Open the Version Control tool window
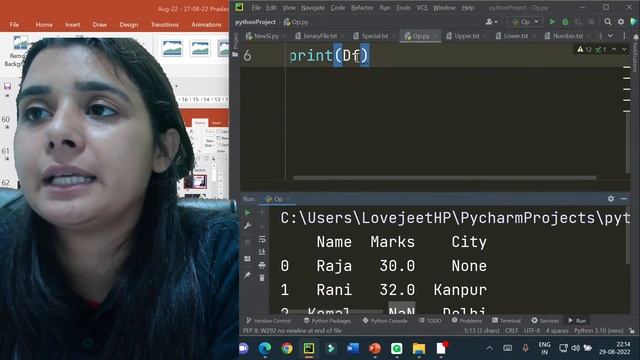The image size is (640, 360). pos(268,321)
